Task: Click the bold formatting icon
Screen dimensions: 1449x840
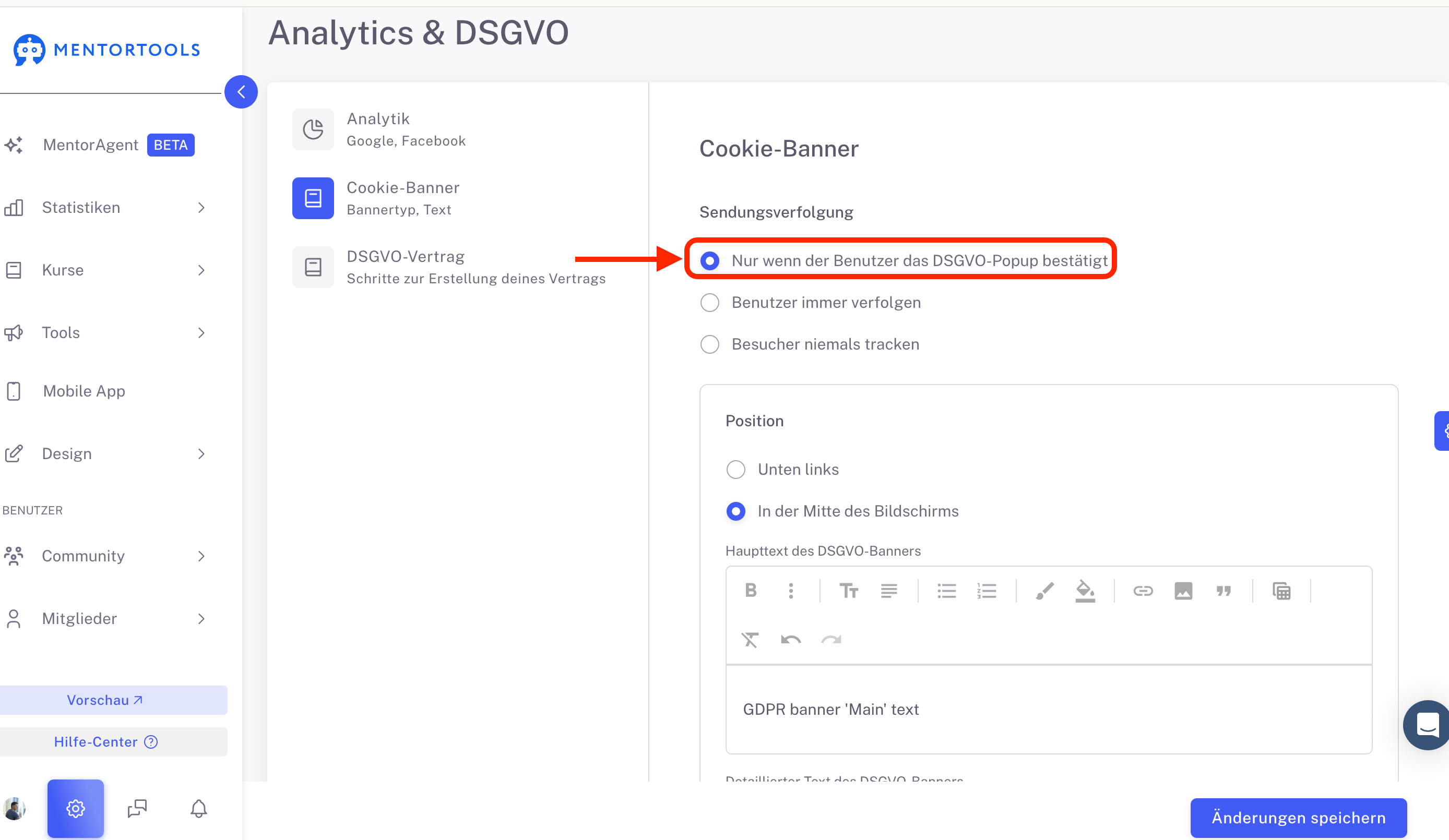Action: click(x=751, y=591)
